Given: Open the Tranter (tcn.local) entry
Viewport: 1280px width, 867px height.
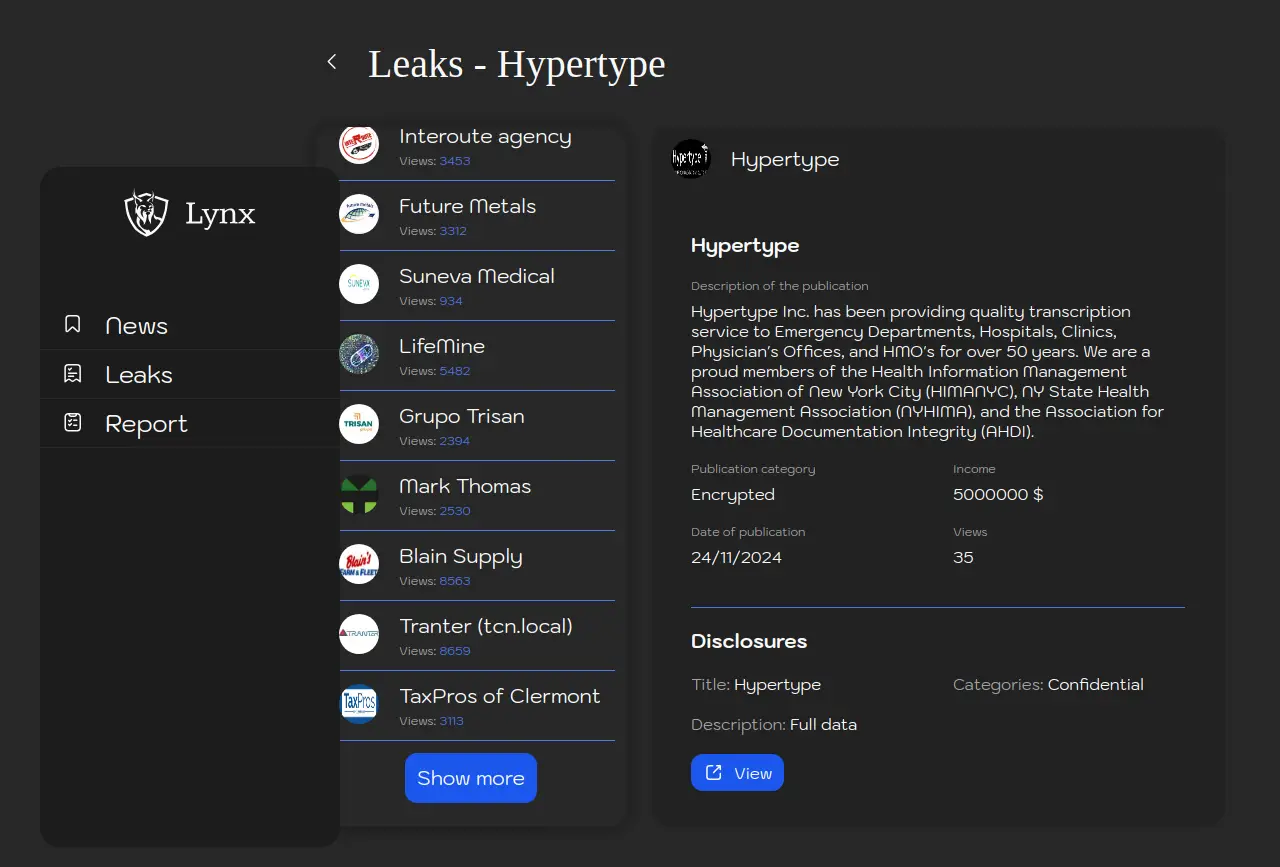Looking at the screenshot, I should pyautogui.click(x=486, y=627).
